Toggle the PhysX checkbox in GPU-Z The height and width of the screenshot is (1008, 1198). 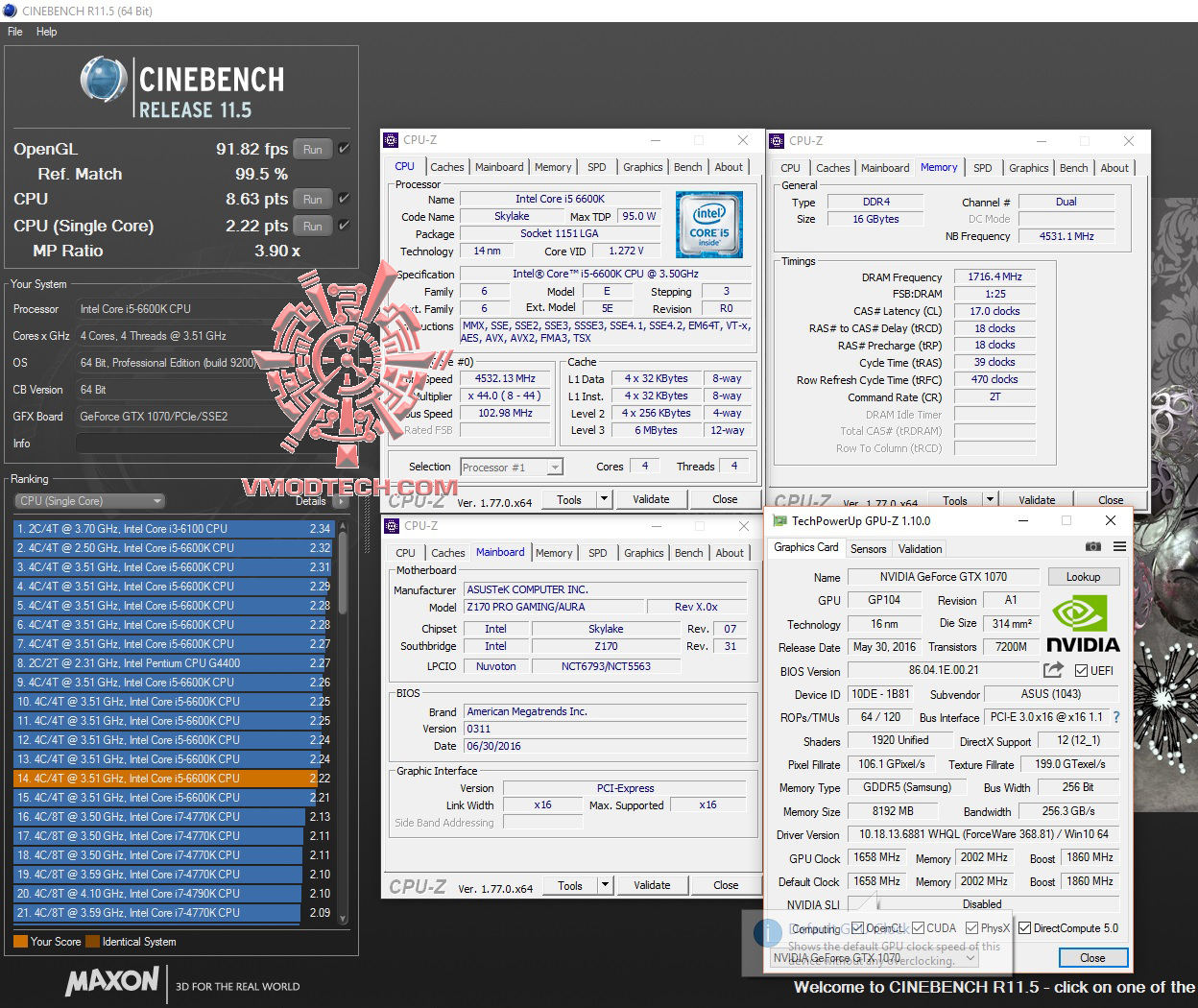[970, 927]
